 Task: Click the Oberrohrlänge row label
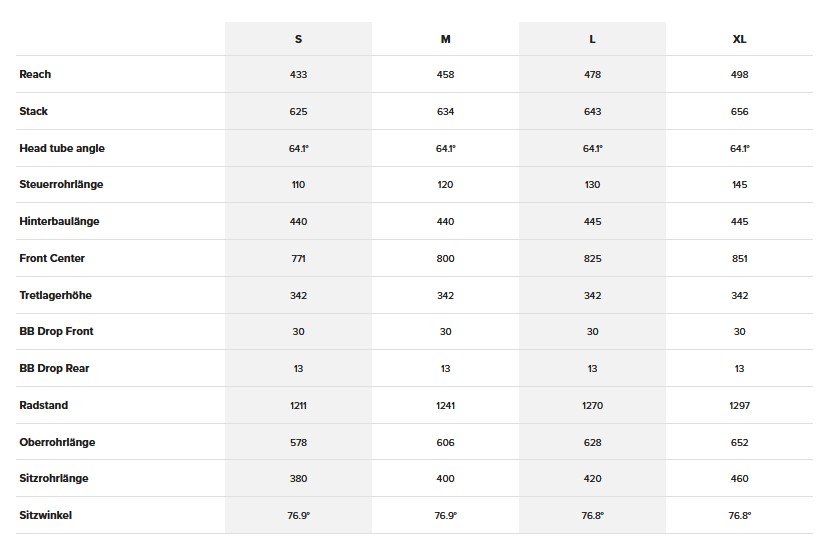point(57,442)
